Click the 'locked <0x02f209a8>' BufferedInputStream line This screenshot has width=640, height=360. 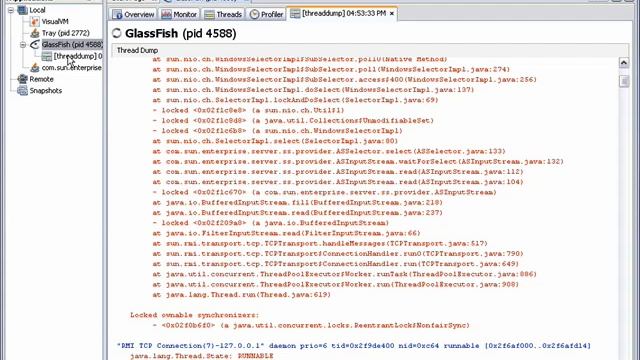click(x=271, y=223)
